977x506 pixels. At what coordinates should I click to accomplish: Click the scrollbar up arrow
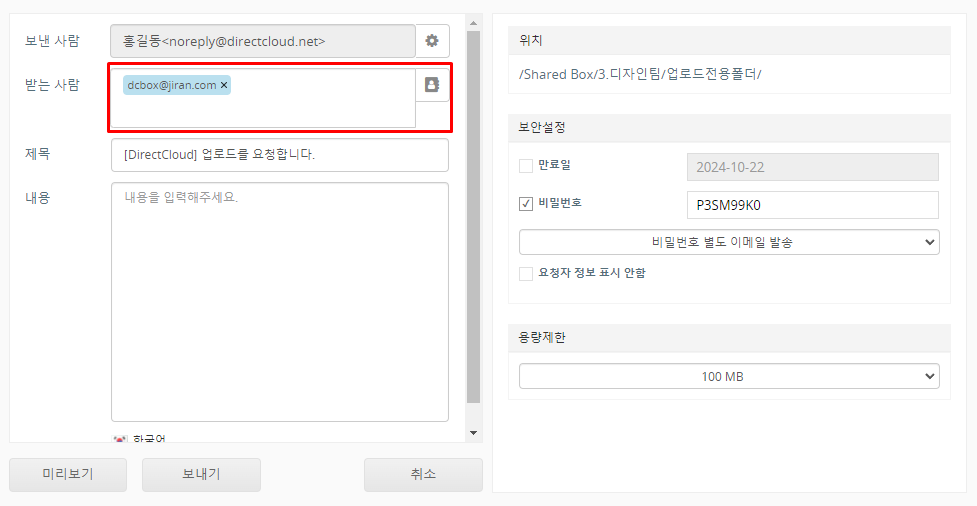(474, 21)
